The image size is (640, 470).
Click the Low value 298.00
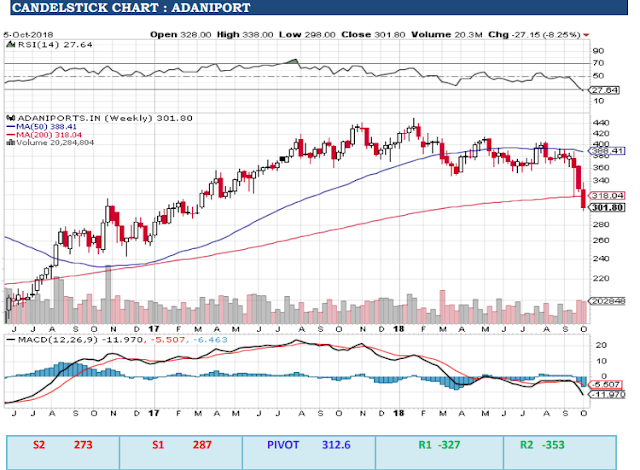click(320, 35)
